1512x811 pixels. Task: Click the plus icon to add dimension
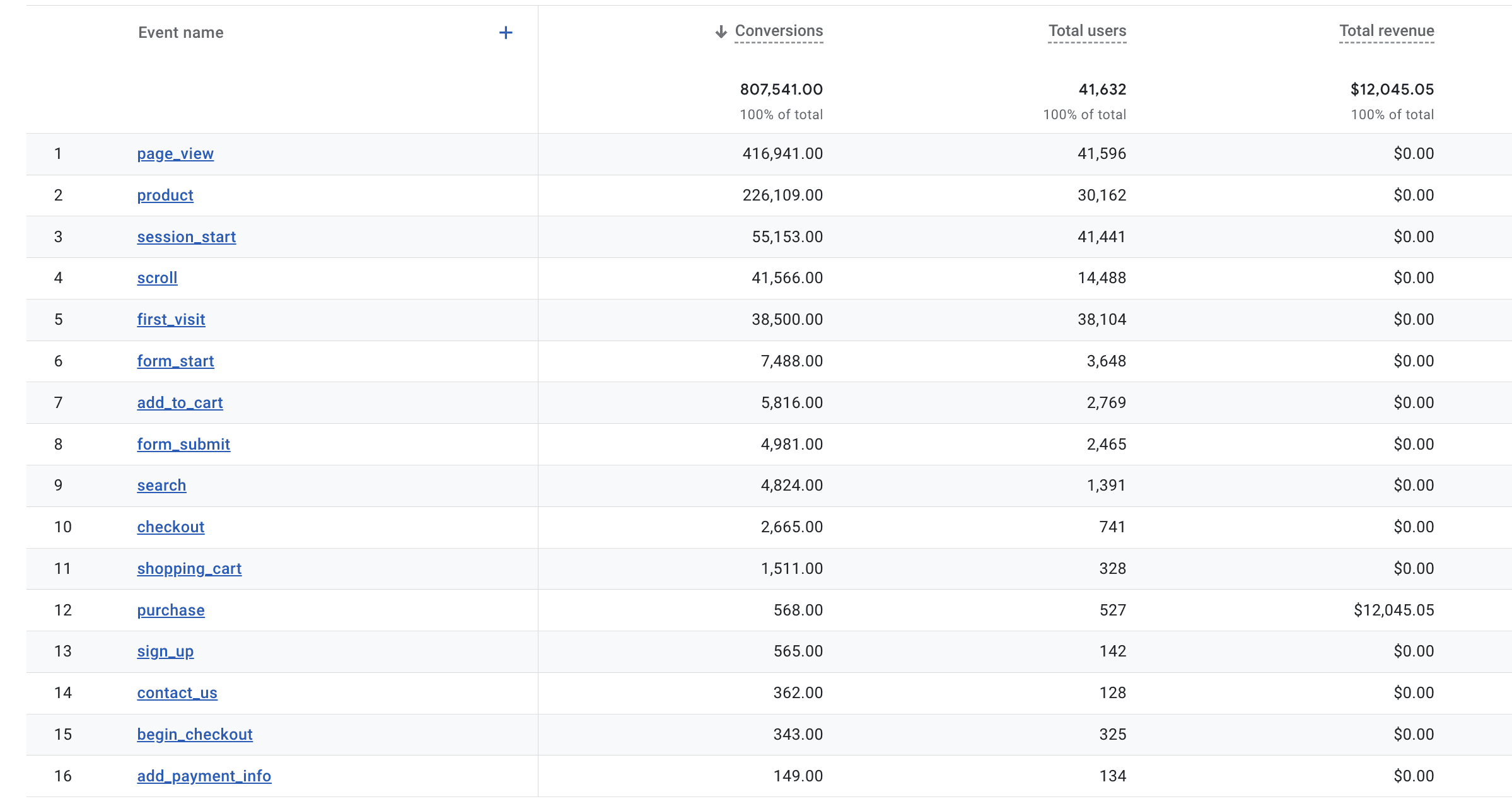pyautogui.click(x=505, y=33)
